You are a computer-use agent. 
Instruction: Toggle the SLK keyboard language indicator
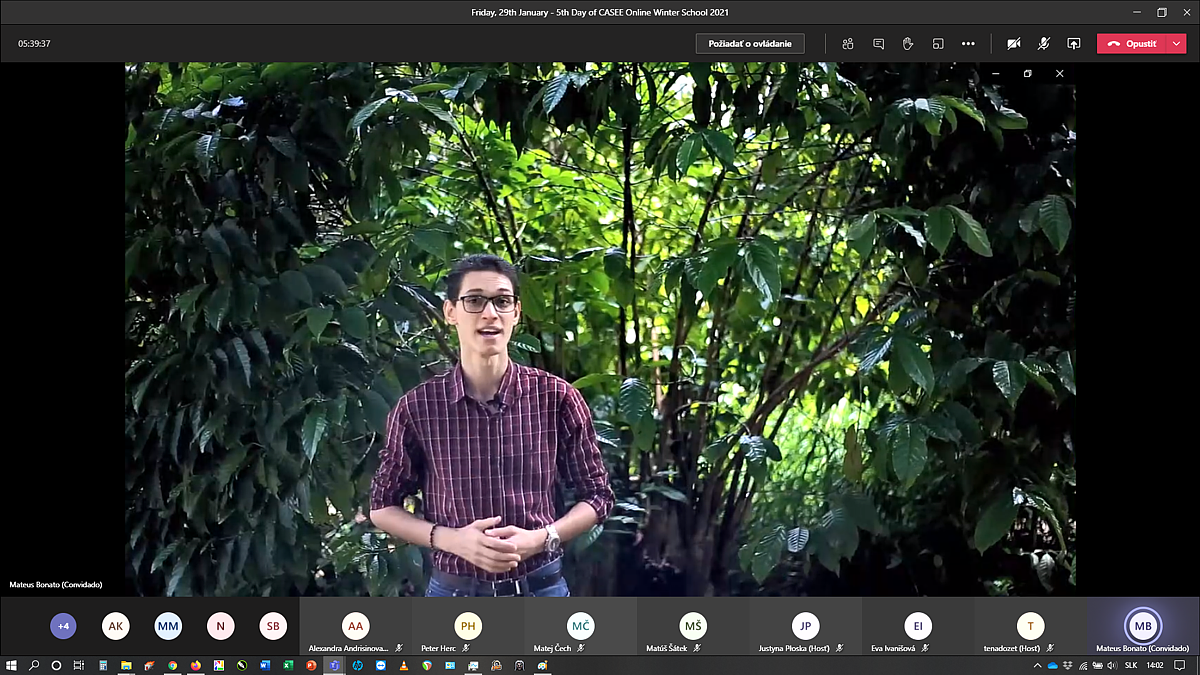click(x=1129, y=665)
